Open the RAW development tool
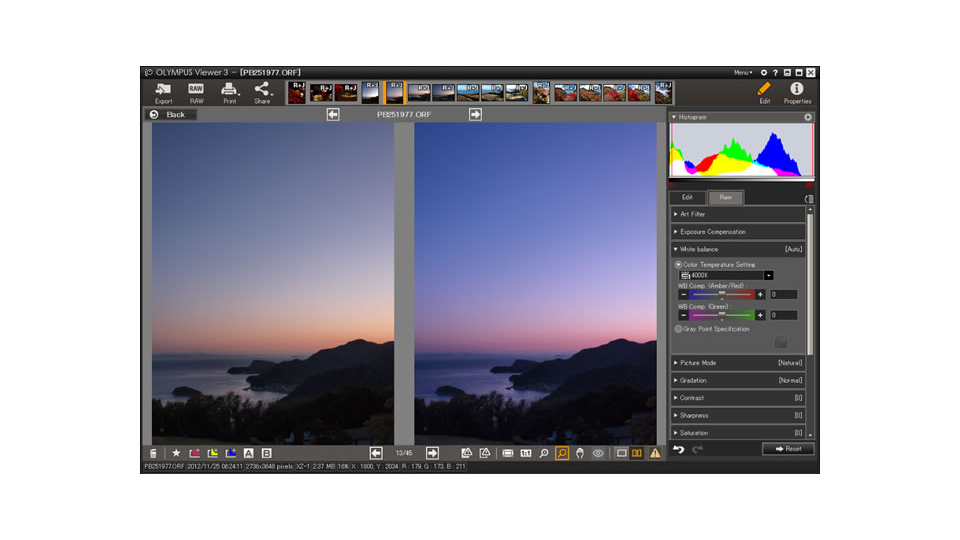 196,92
